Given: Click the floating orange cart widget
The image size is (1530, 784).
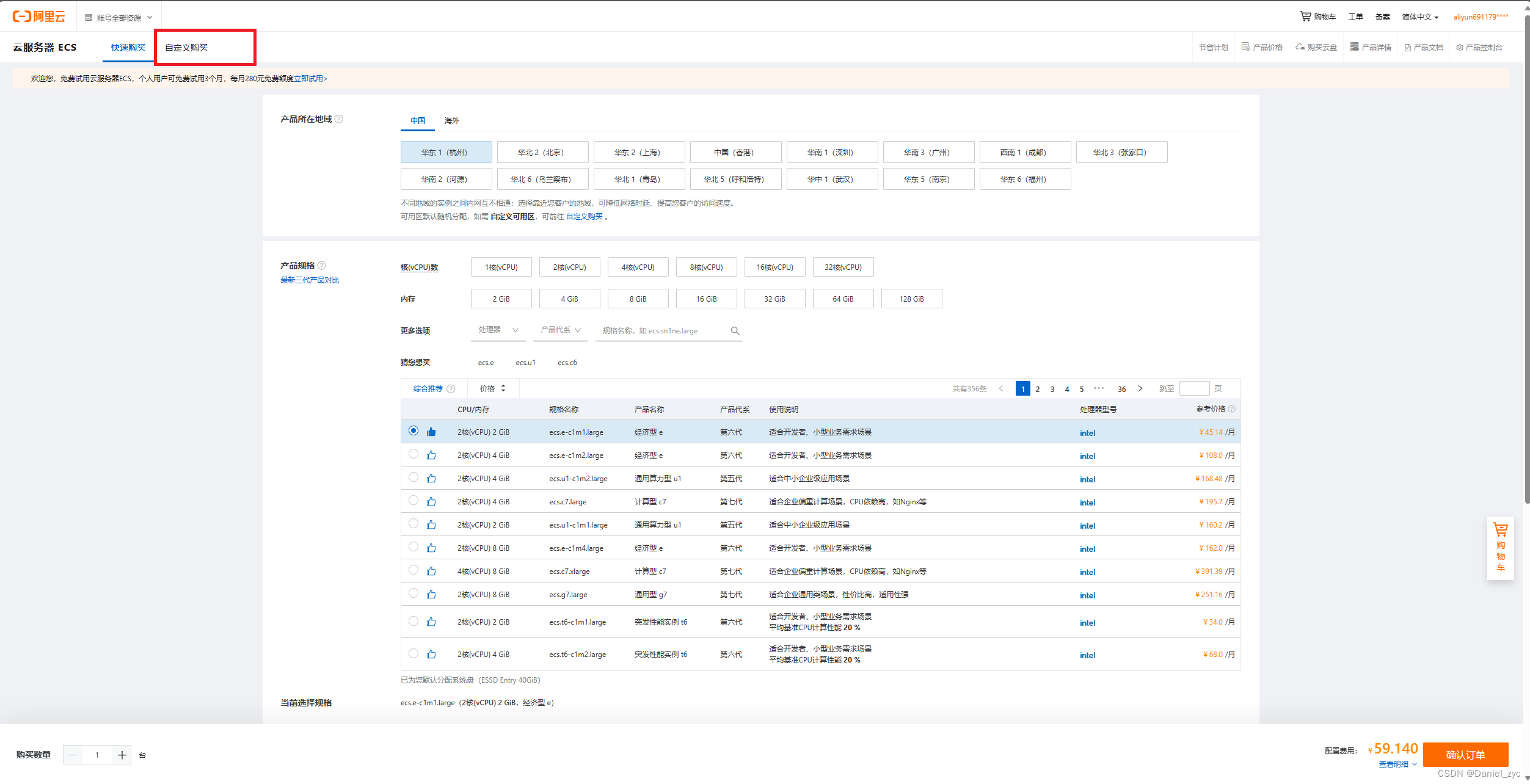Looking at the screenshot, I should click(x=1500, y=547).
